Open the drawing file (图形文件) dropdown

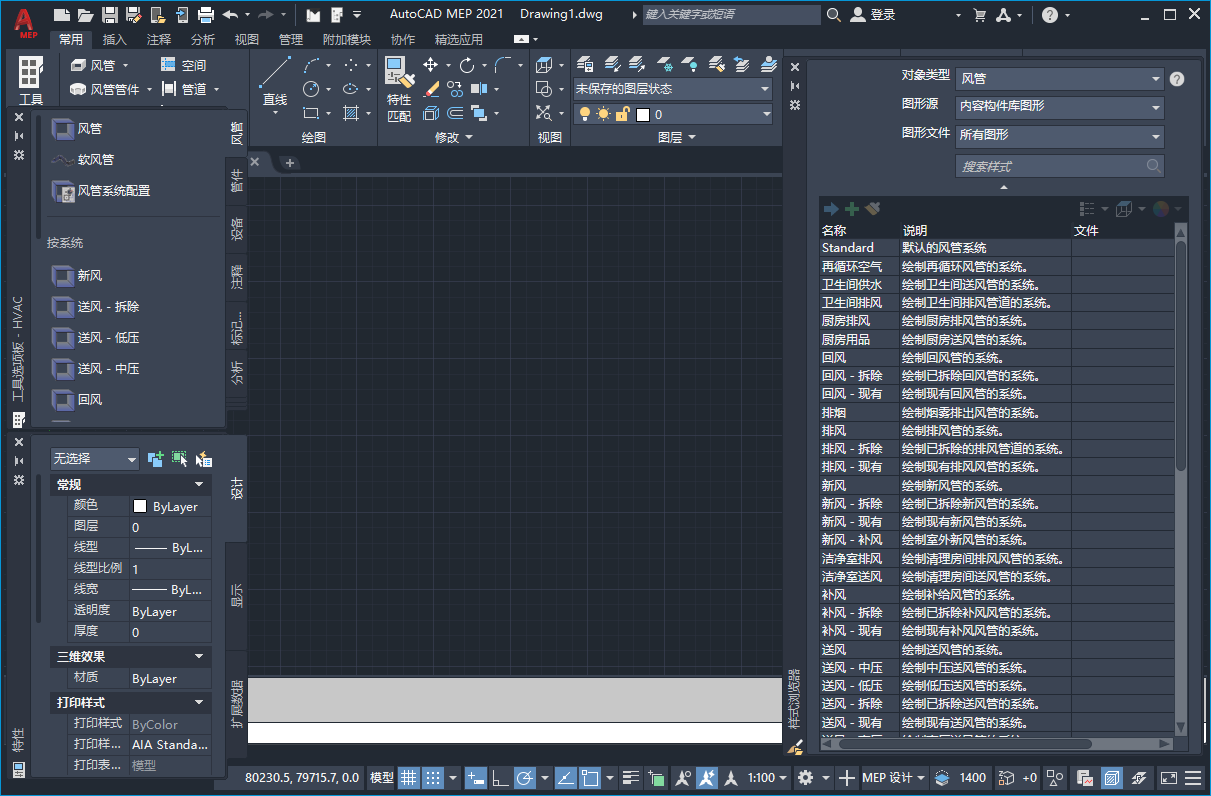[x=1060, y=135]
